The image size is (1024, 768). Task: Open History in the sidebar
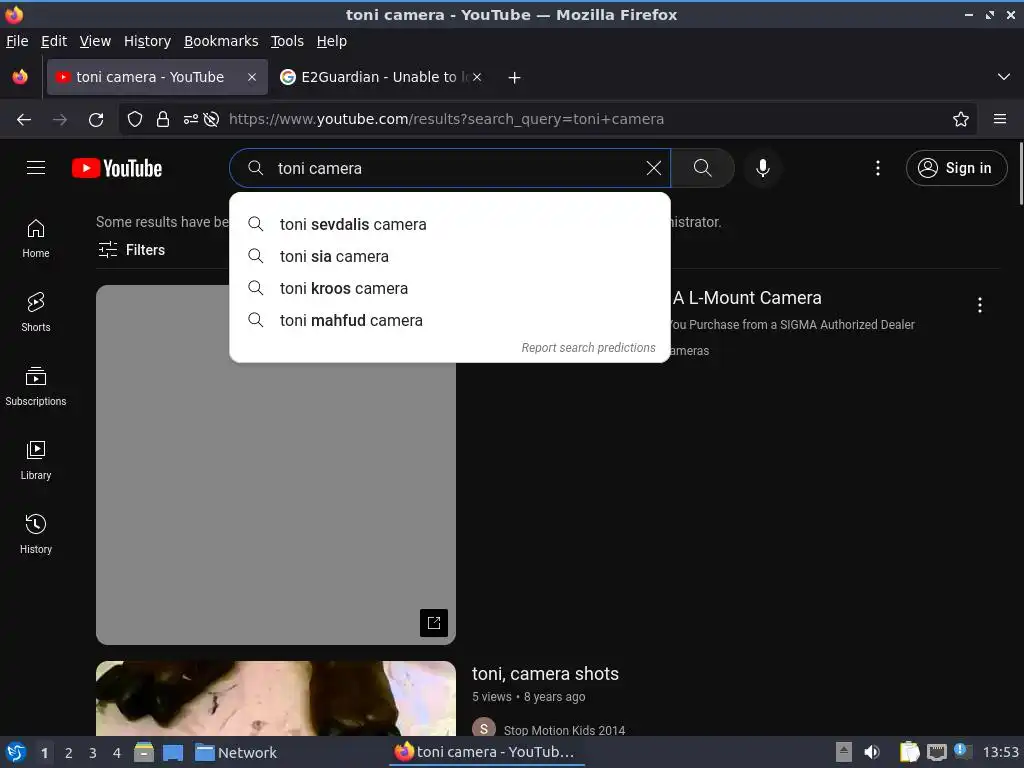[36, 534]
